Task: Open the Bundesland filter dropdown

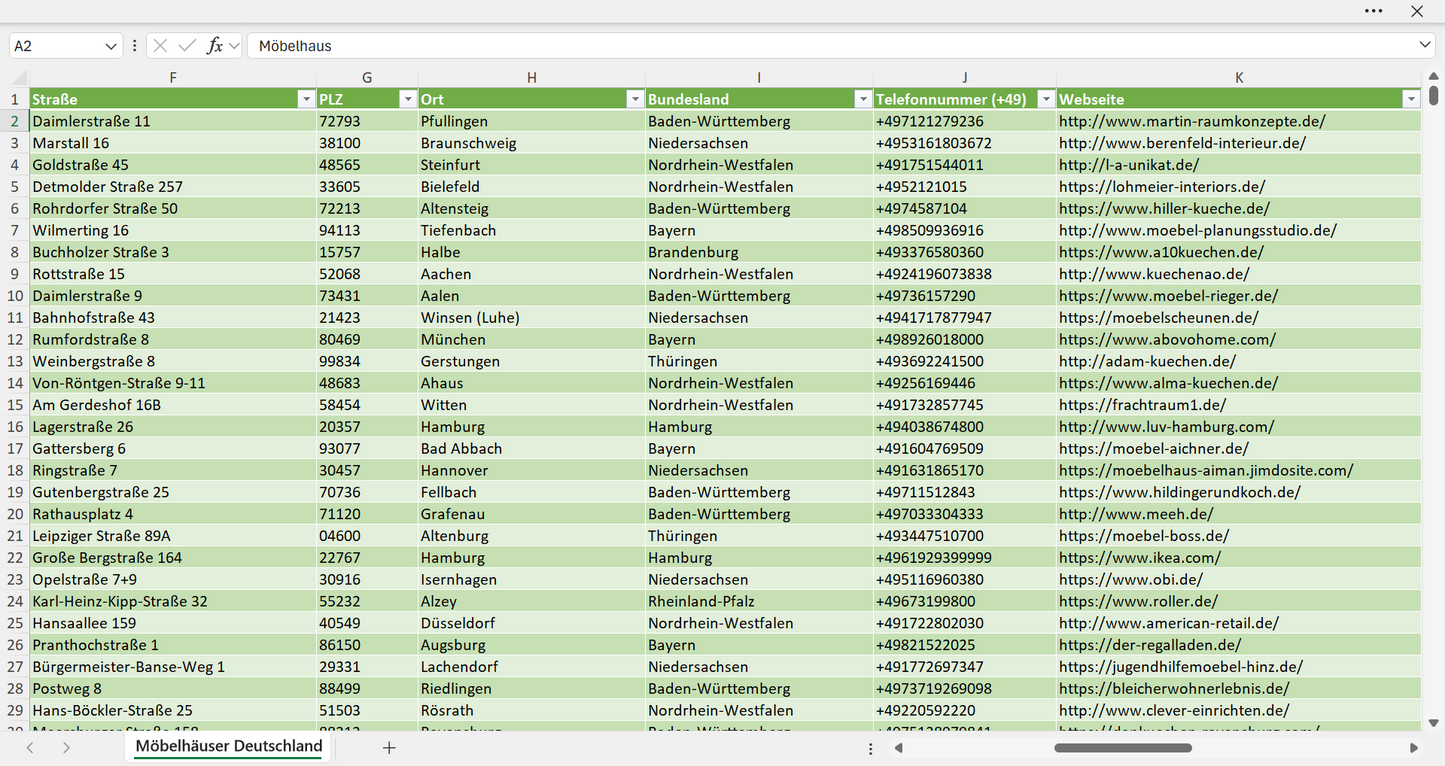Action: (x=863, y=99)
